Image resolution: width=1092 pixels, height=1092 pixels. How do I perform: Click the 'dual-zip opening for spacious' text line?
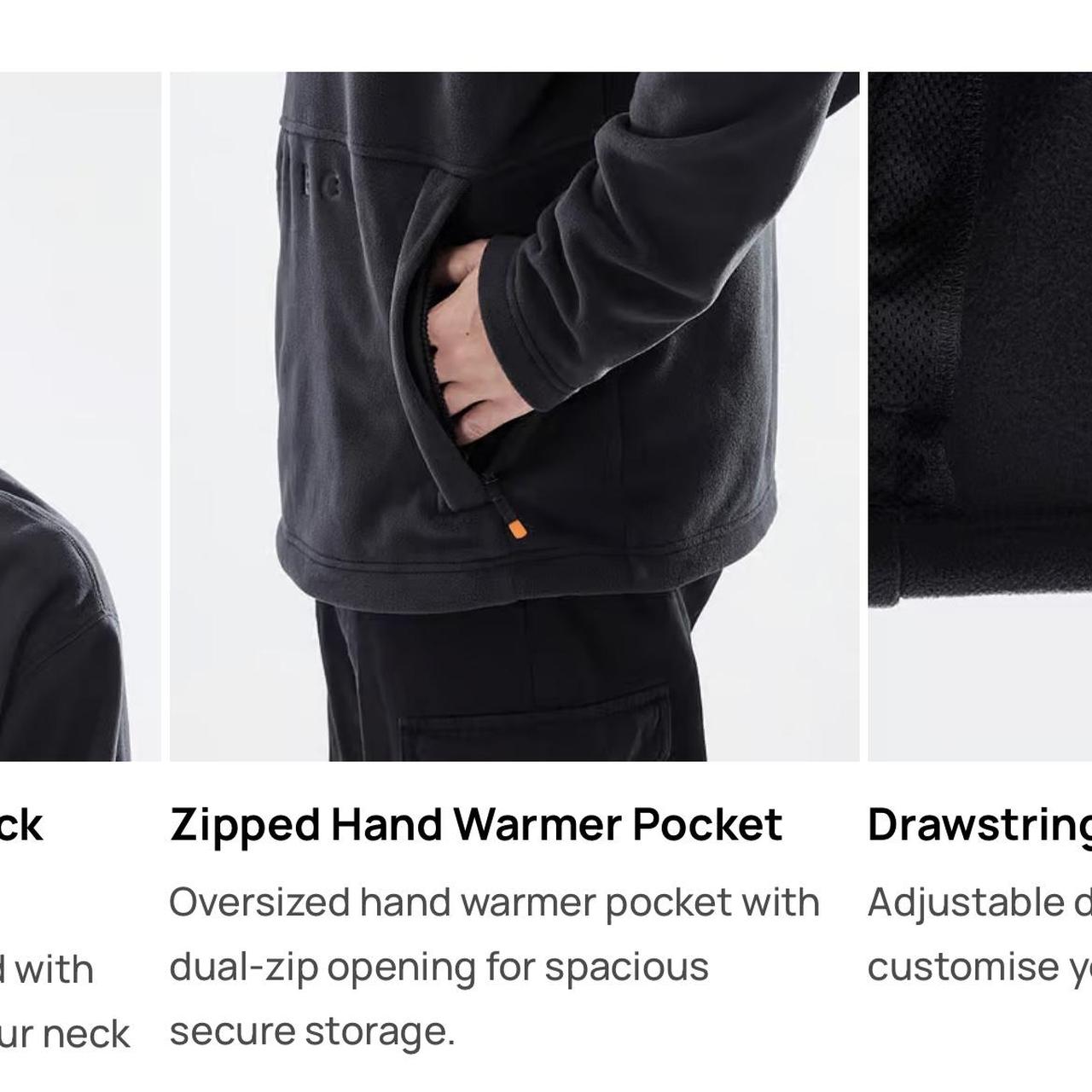tap(439, 967)
